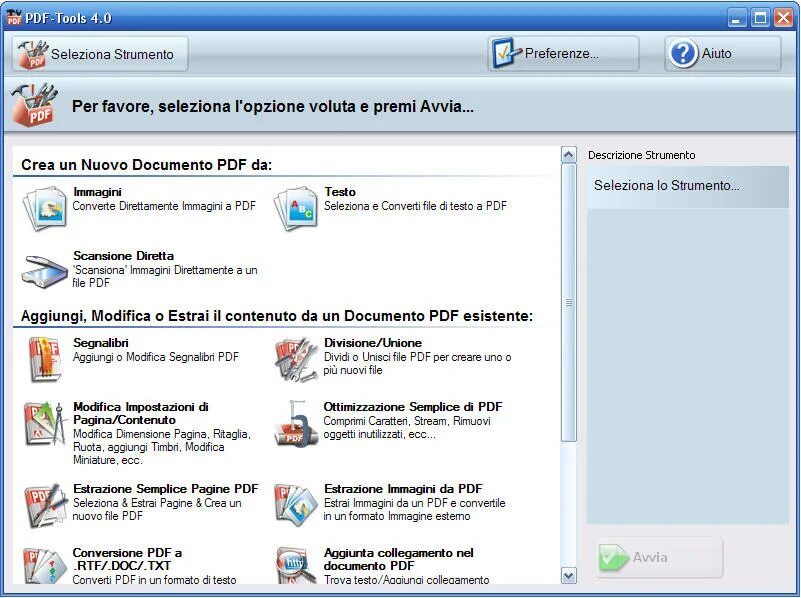Viewport: 801px width, 598px height.
Task: Click the 'Seleziona lo Strumento...' description box
Action: tap(688, 186)
